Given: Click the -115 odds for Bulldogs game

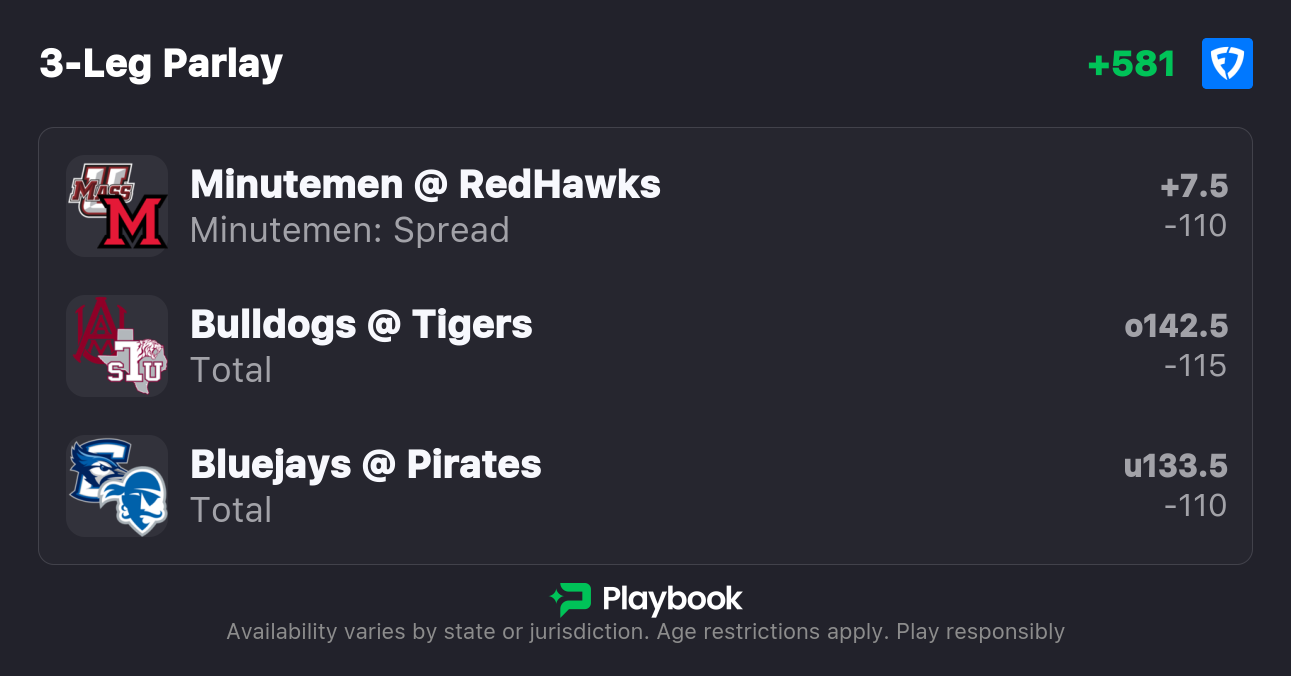Looking at the screenshot, I should click(x=1195, y=366).
